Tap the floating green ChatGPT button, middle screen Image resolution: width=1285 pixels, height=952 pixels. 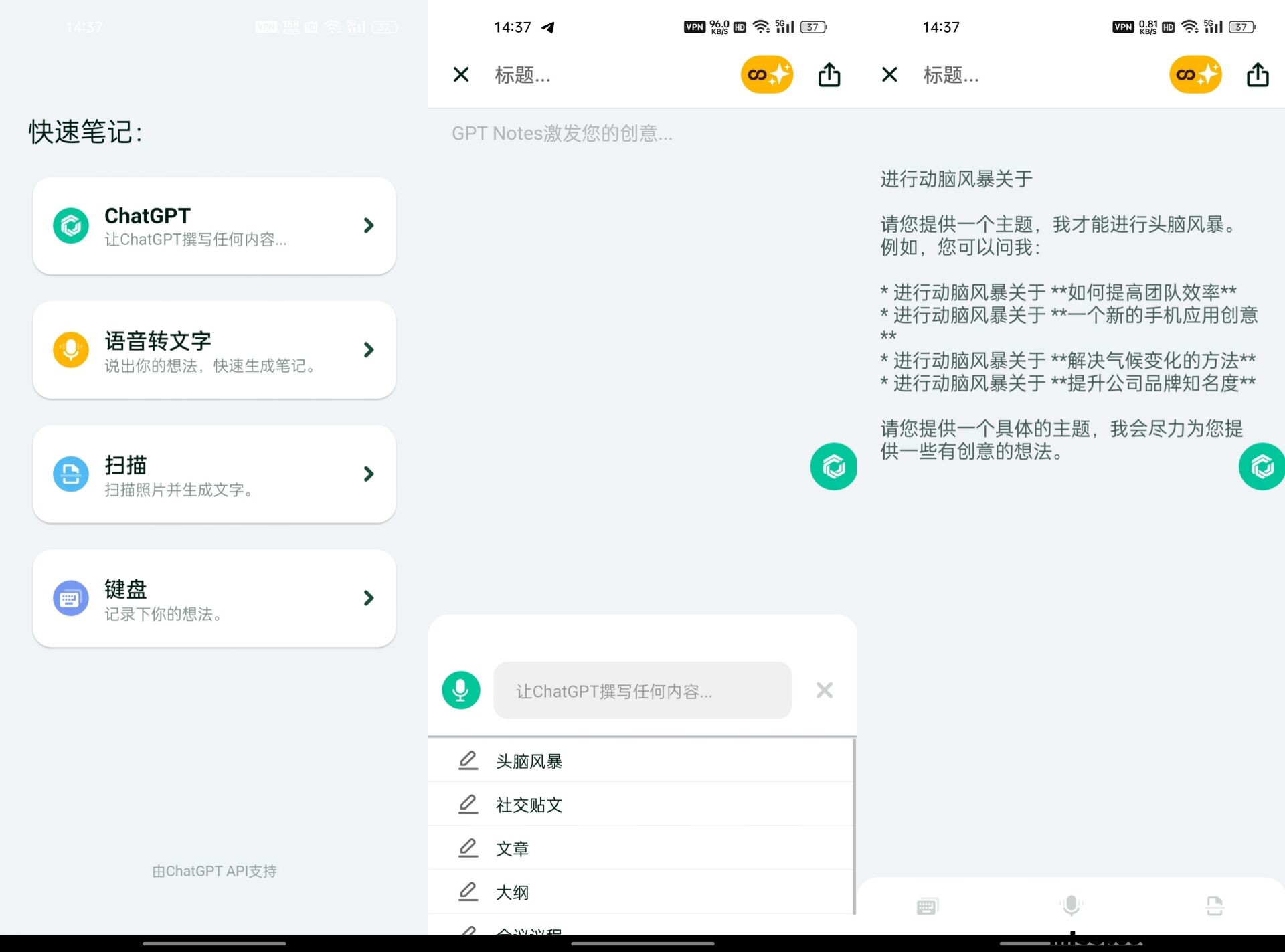tap(833, 466)
